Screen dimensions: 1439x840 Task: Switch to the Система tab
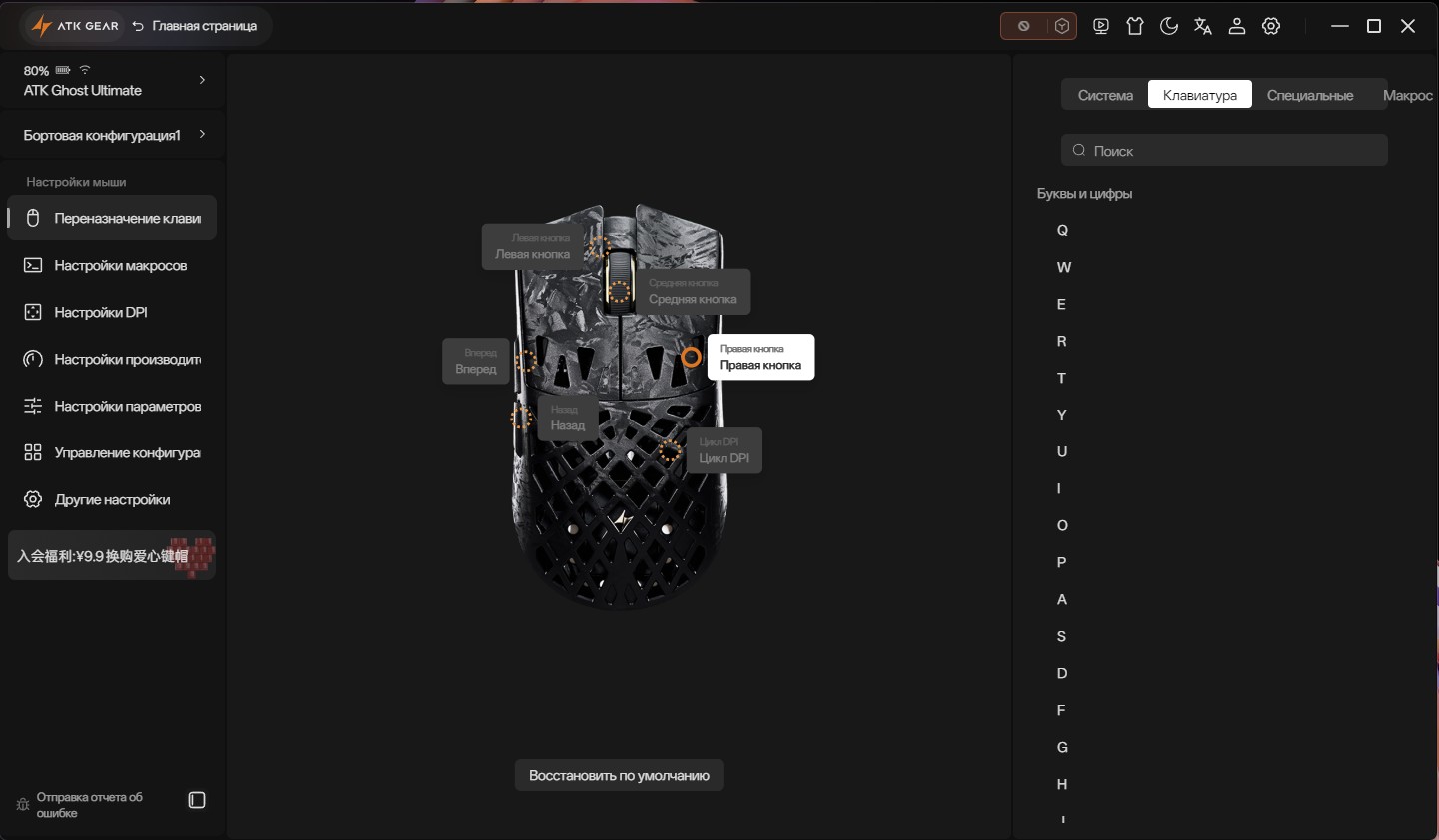[x=1105, y=95]
